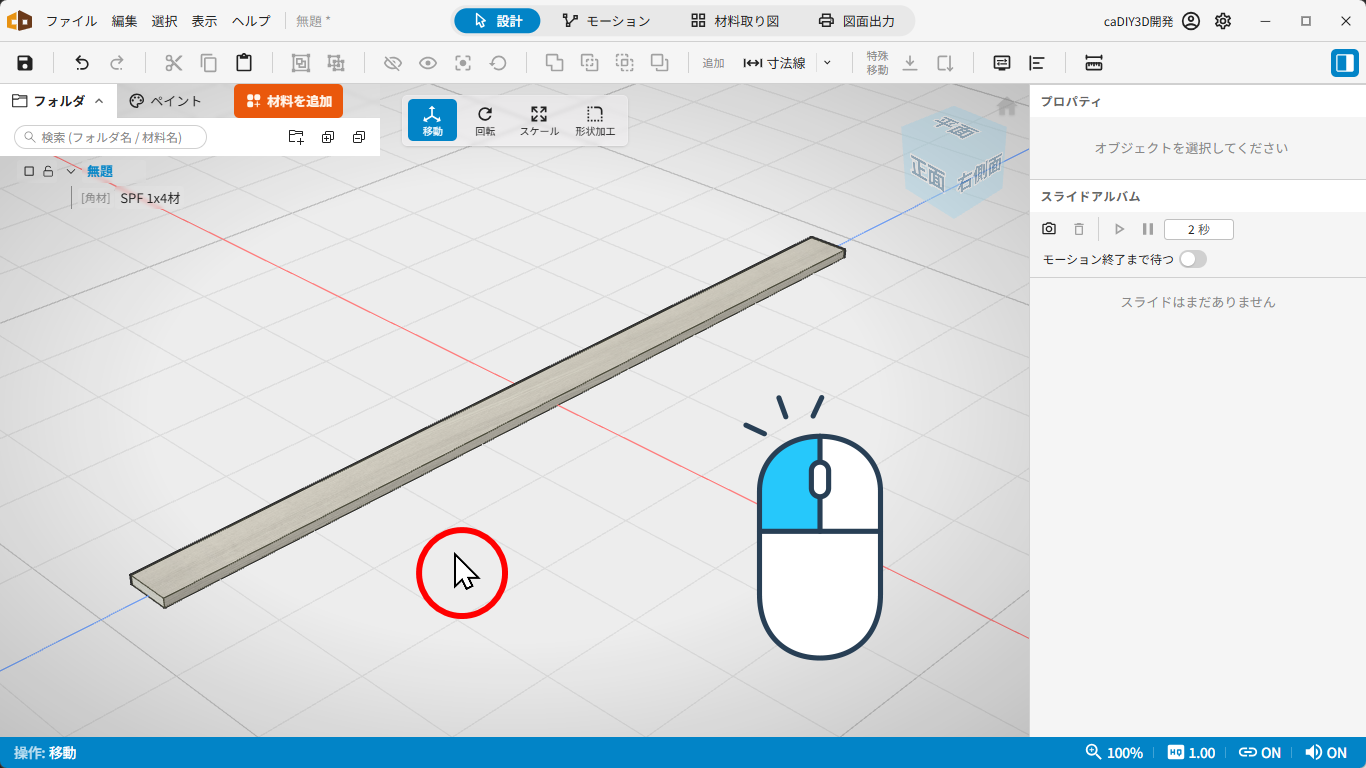Click the add material (材料を追加) button

tap(288, 101)
